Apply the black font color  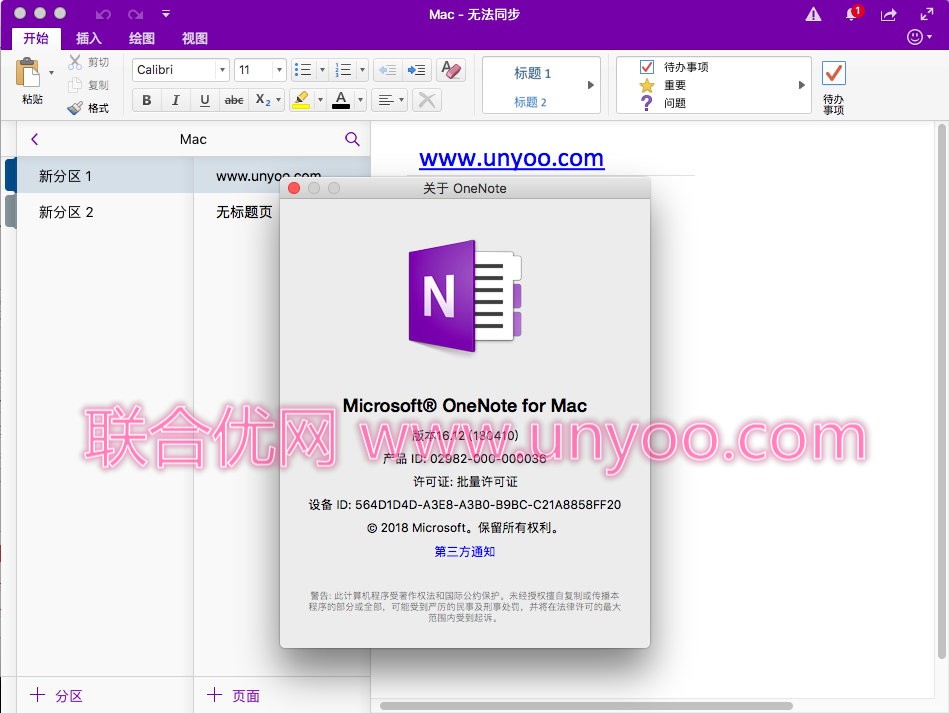[341, 100]
